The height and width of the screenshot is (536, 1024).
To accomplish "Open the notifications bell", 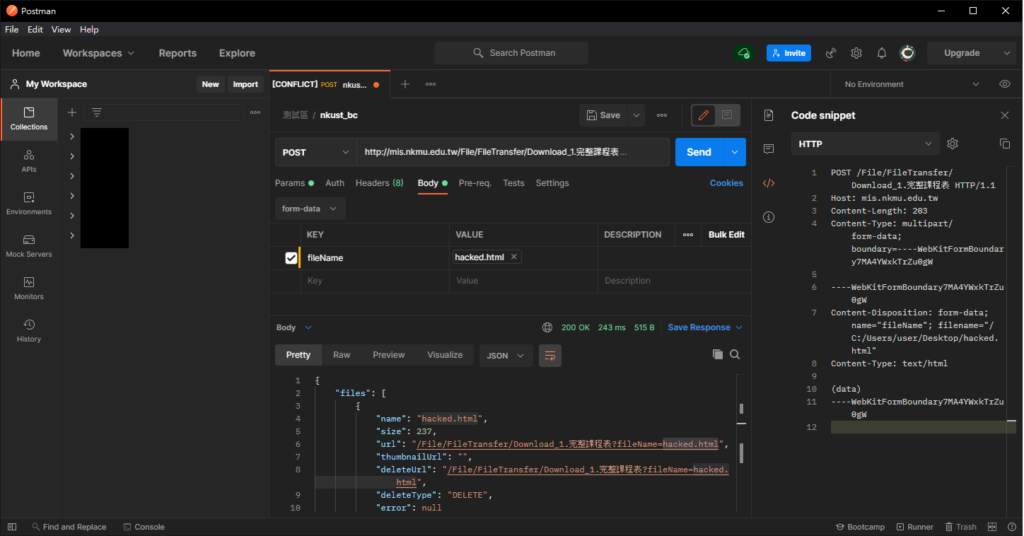I will pos(882,53).
